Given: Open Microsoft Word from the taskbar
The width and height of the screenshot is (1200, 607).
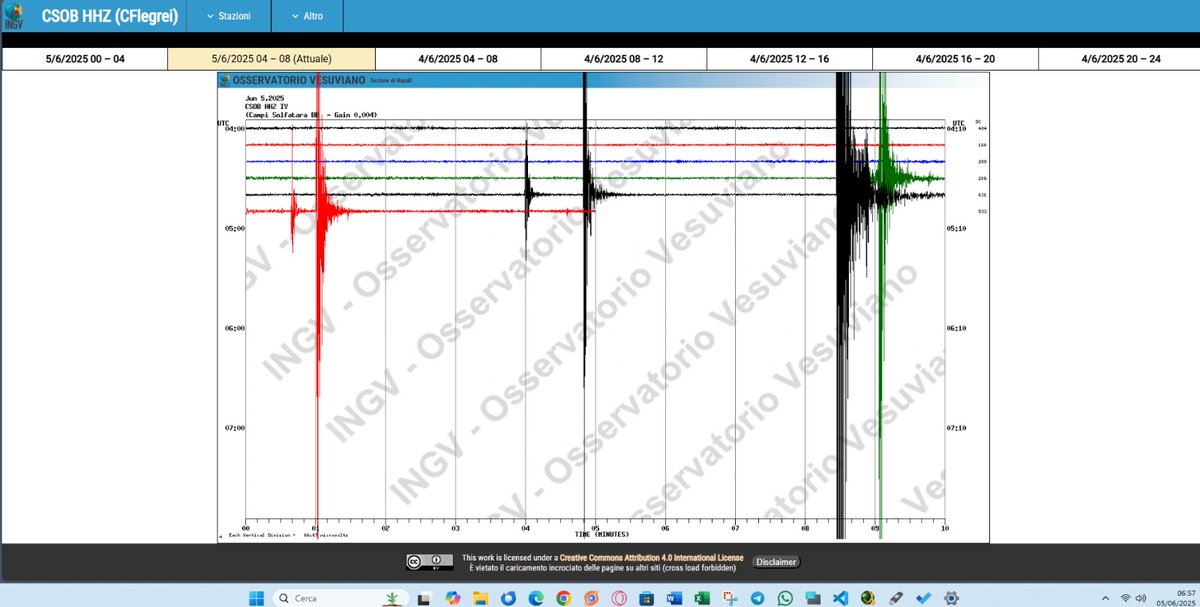Looking at the screenshot, I should point(674,597).
